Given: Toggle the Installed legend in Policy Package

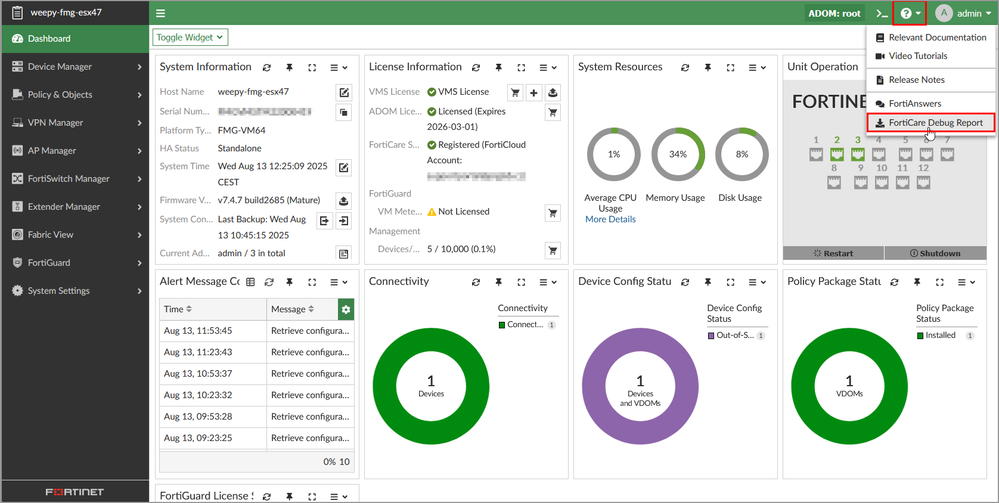Looking at the screenshot, I should [939, 336].
